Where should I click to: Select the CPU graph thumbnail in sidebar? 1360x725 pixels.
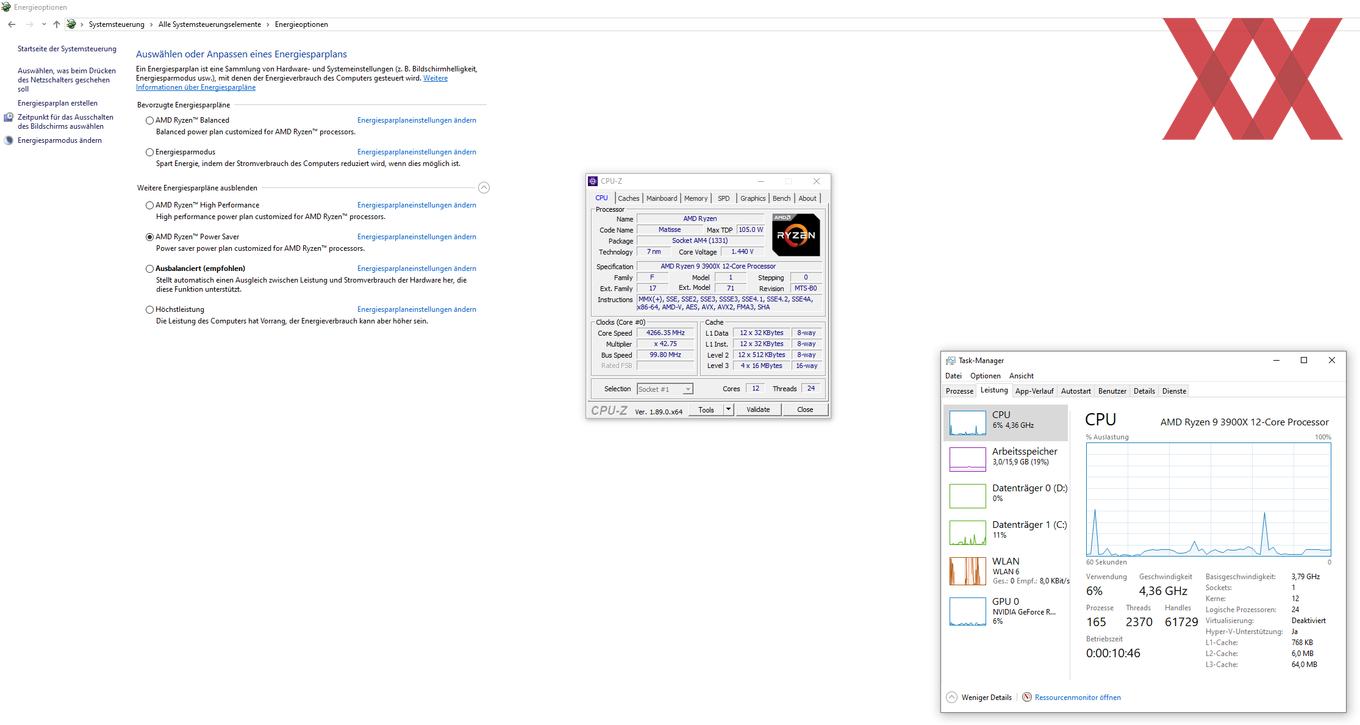pyautogui.click(x=967, y=422)
